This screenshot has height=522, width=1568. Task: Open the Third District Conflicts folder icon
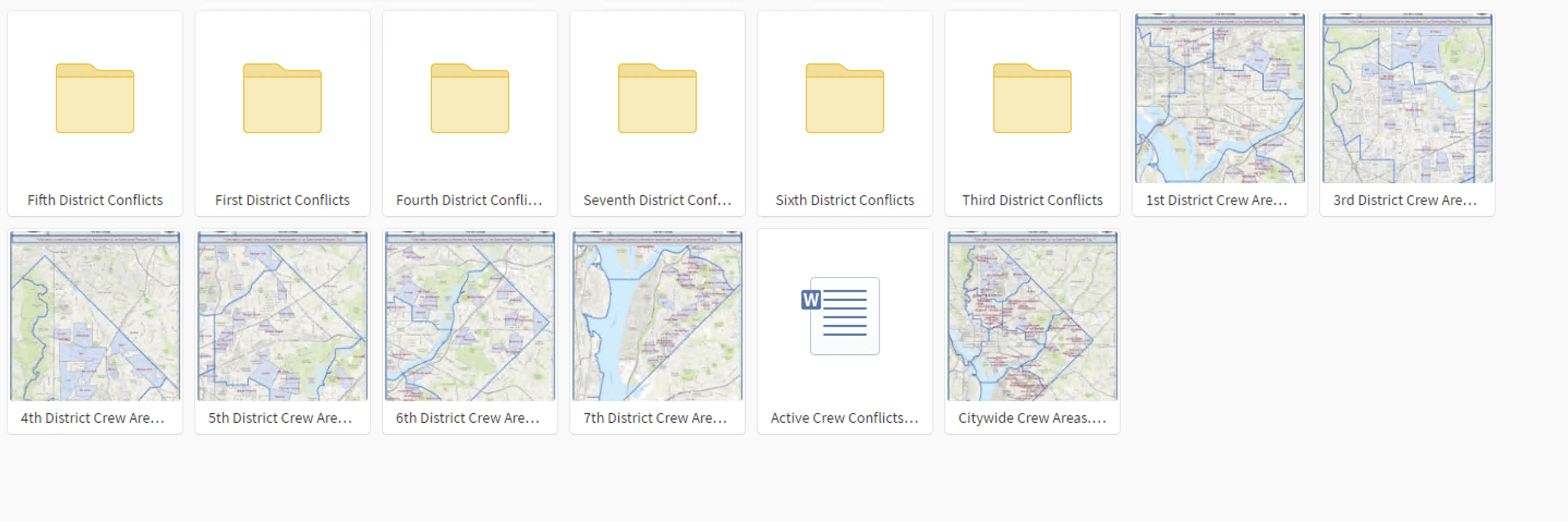[1033, 99]
